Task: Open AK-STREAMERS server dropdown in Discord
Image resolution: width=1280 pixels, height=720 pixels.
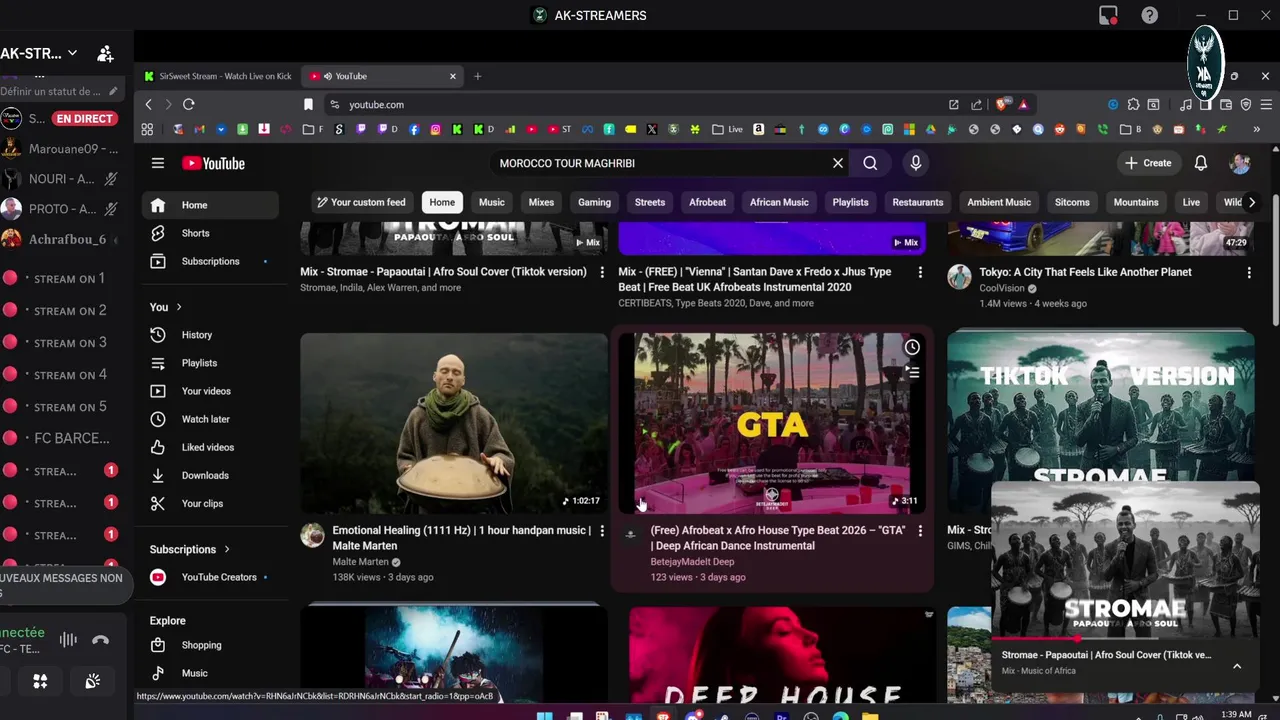Action: 40,53
